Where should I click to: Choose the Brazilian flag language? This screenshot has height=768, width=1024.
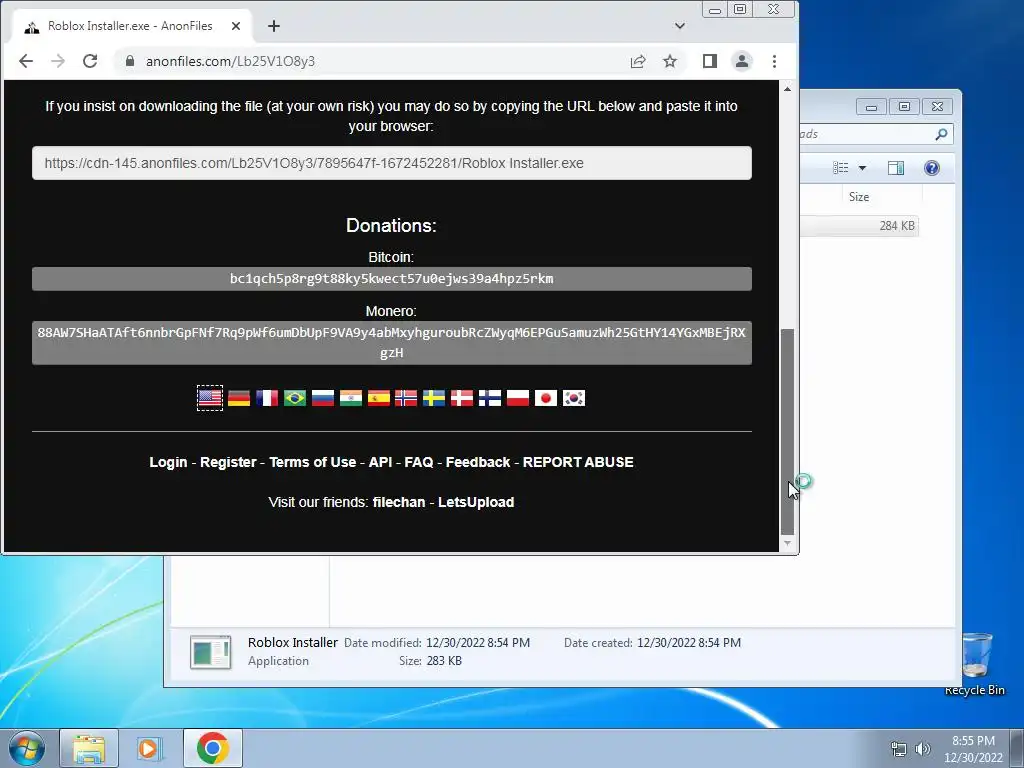(x=295, y=398)
